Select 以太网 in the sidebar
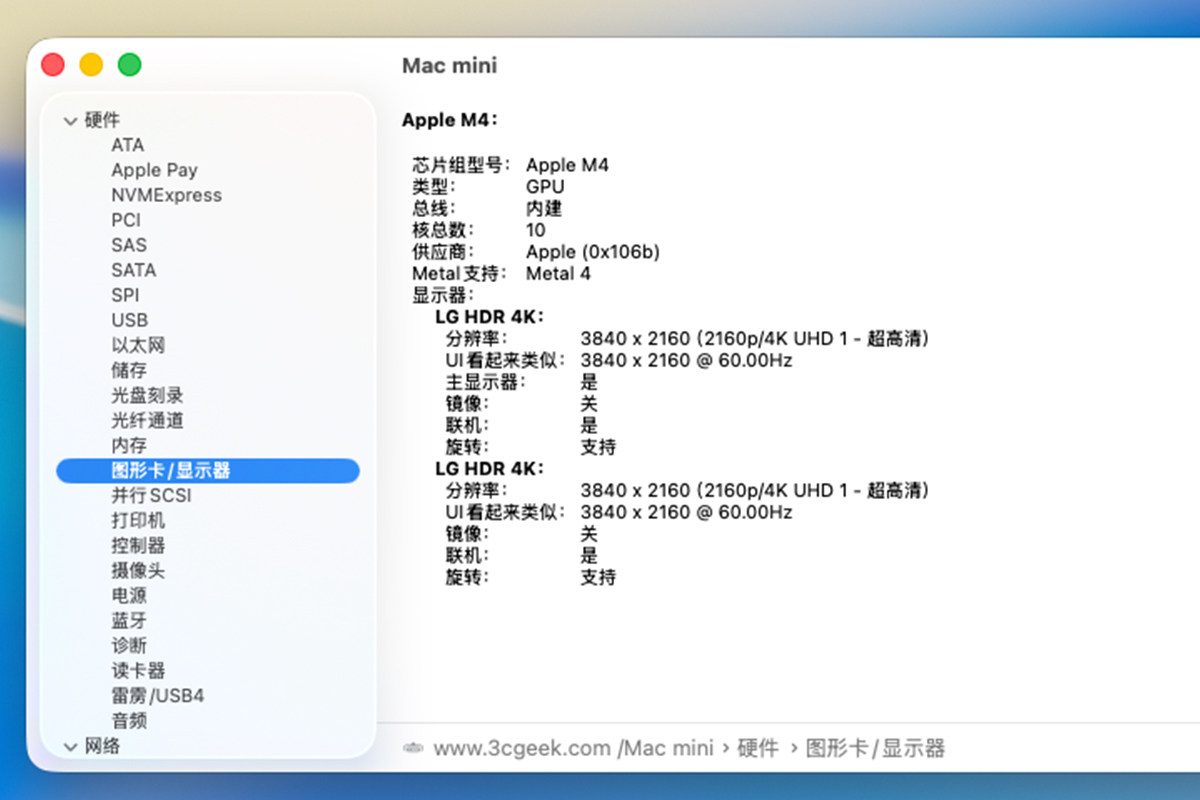This screenshot has width=1200, height=800. (x=138, y=345)
